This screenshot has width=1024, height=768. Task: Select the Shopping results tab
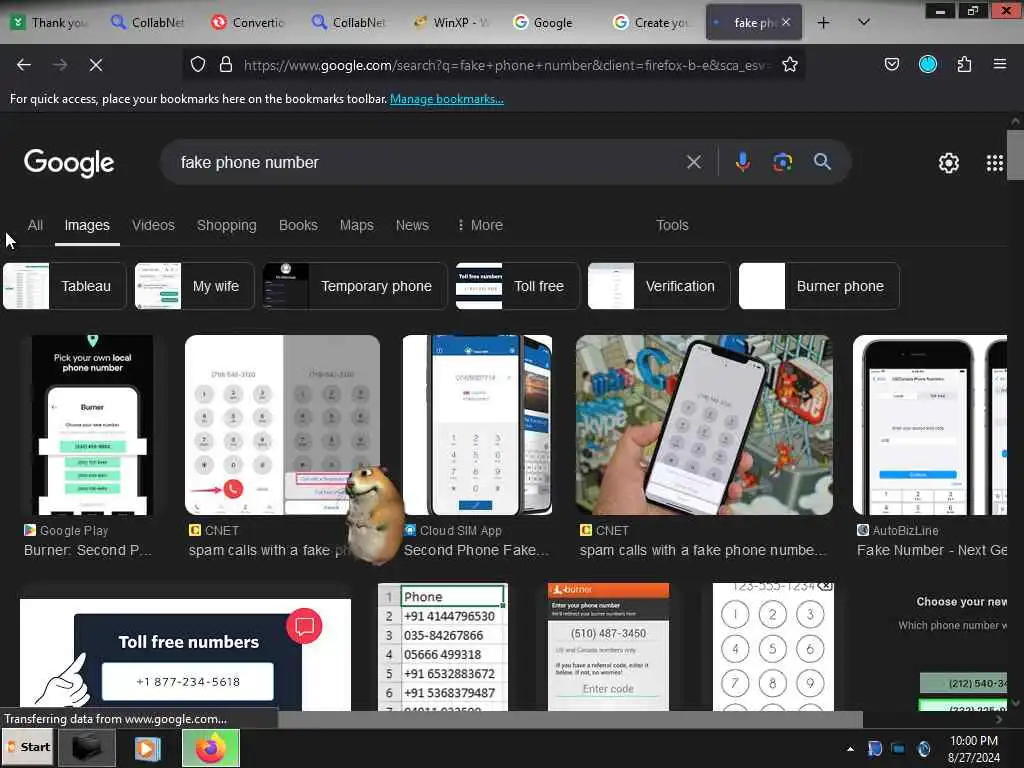227,225
